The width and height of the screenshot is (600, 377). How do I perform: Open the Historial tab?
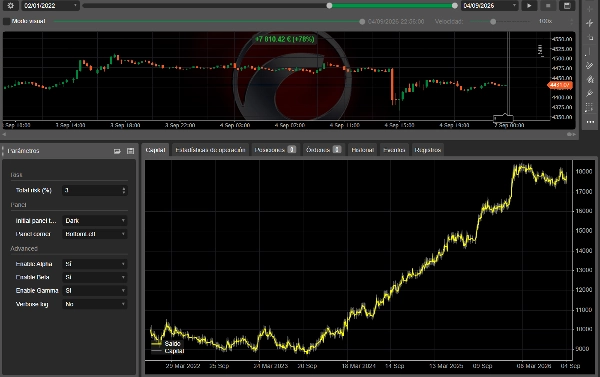click(x=362, y=150)
